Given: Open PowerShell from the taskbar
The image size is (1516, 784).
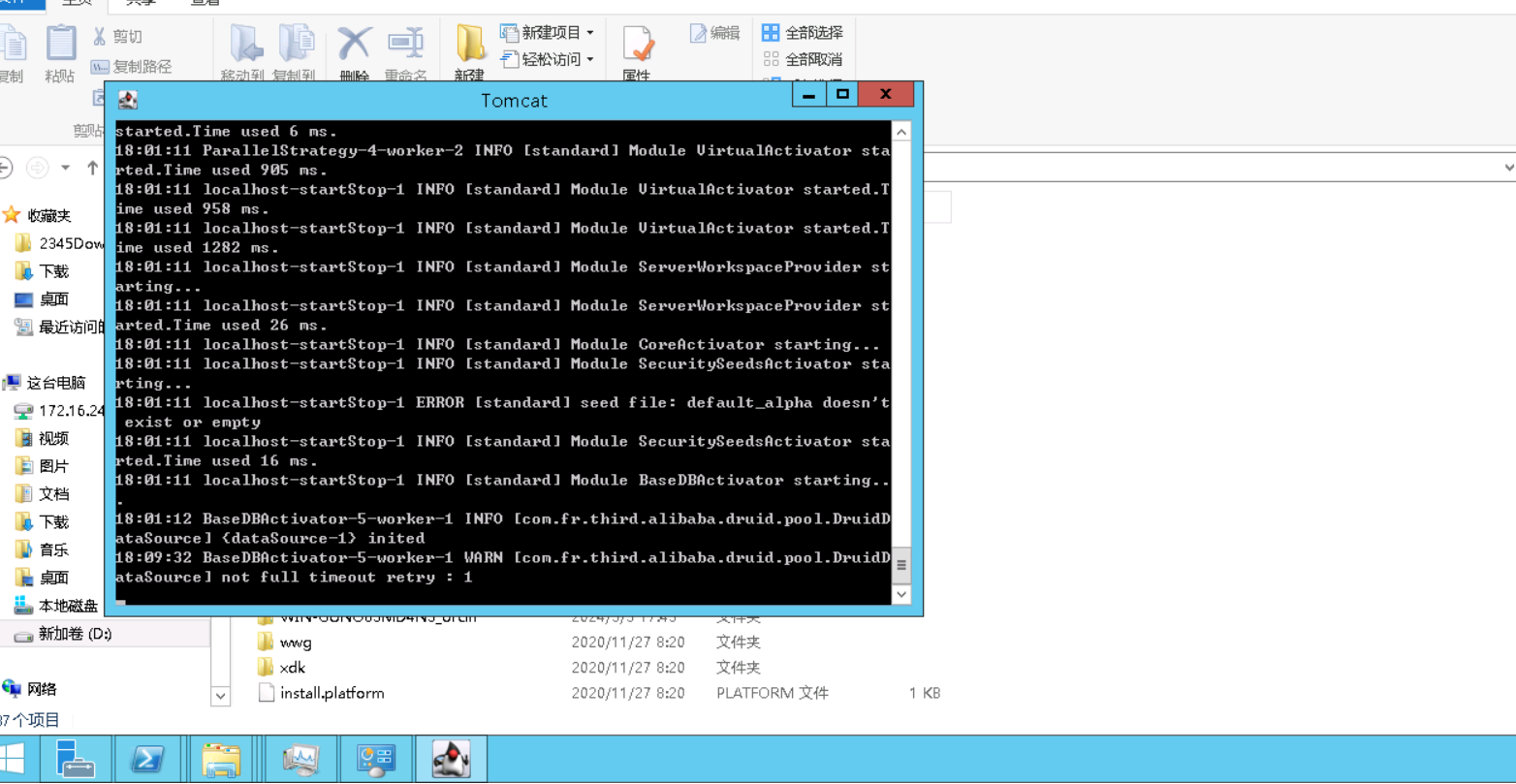Looking at the screenshot, I should click(147, 759).
